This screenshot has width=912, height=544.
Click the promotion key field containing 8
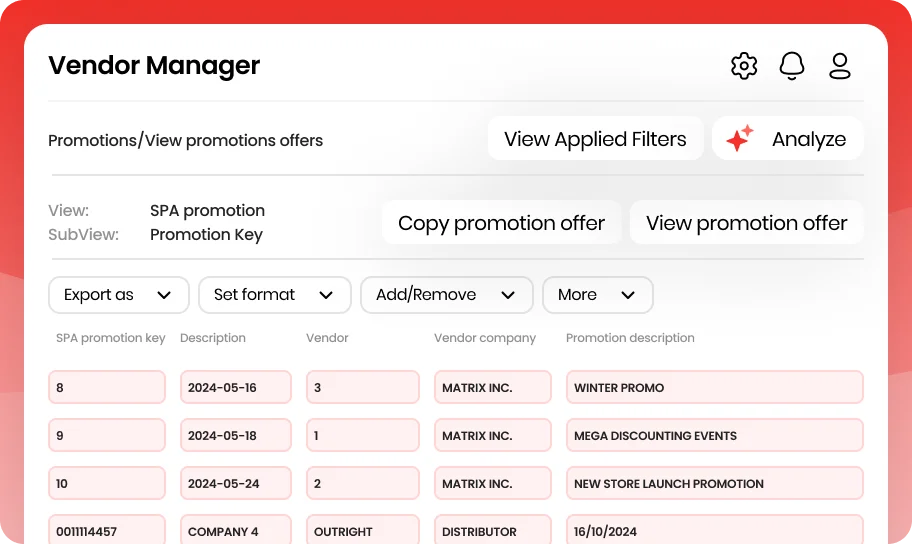(x=107, y=387)
